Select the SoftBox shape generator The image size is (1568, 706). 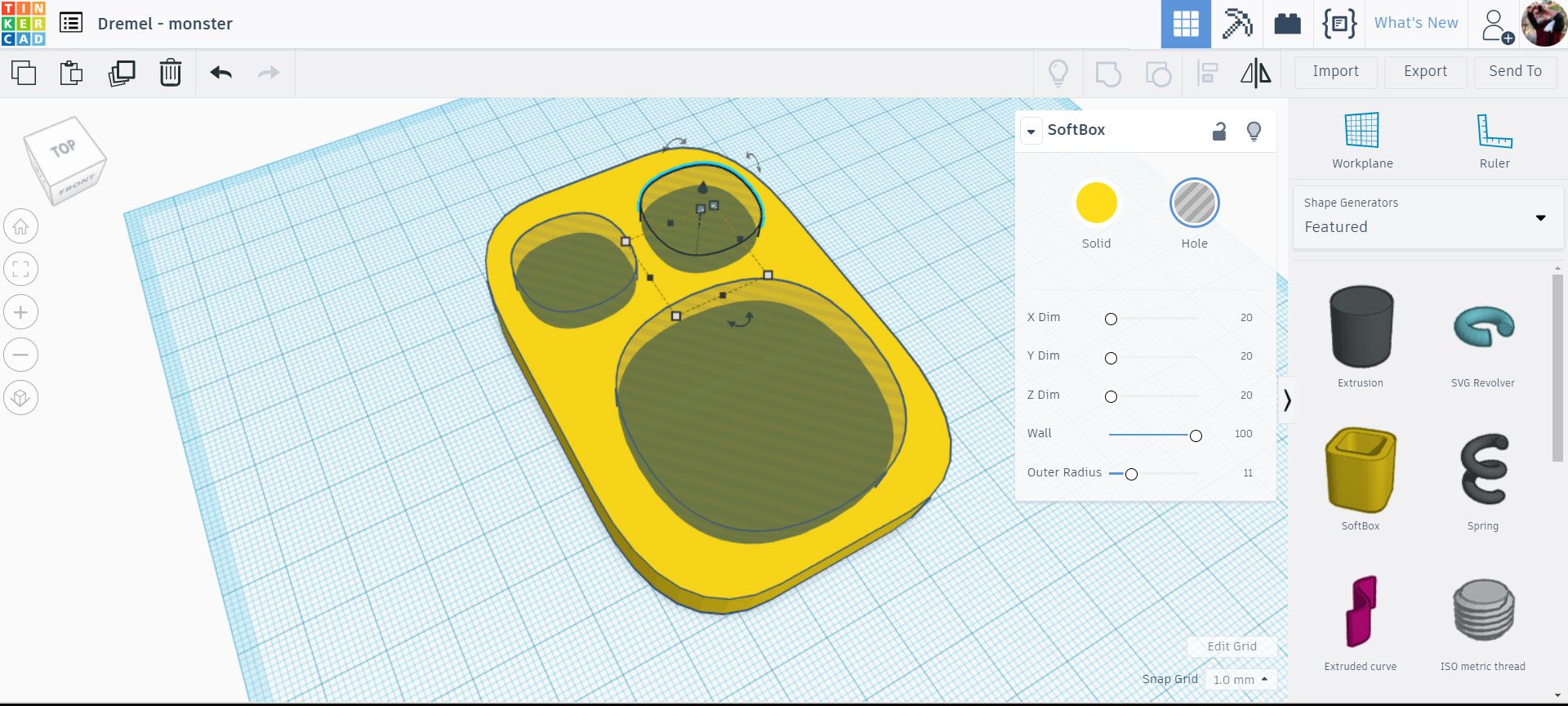[x=1361, y=480]
